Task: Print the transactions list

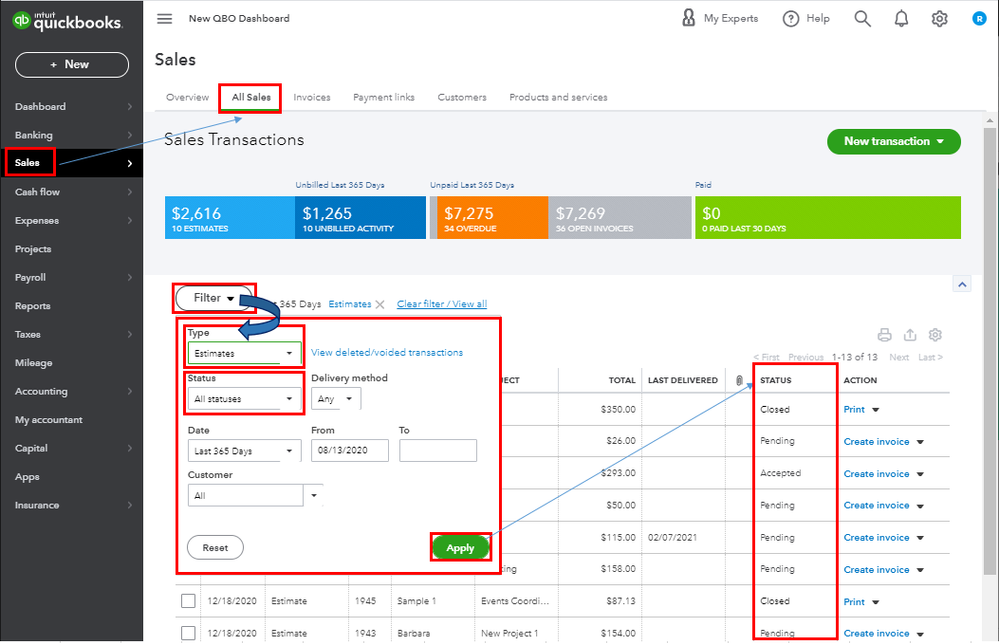Action: coord(884,335)
